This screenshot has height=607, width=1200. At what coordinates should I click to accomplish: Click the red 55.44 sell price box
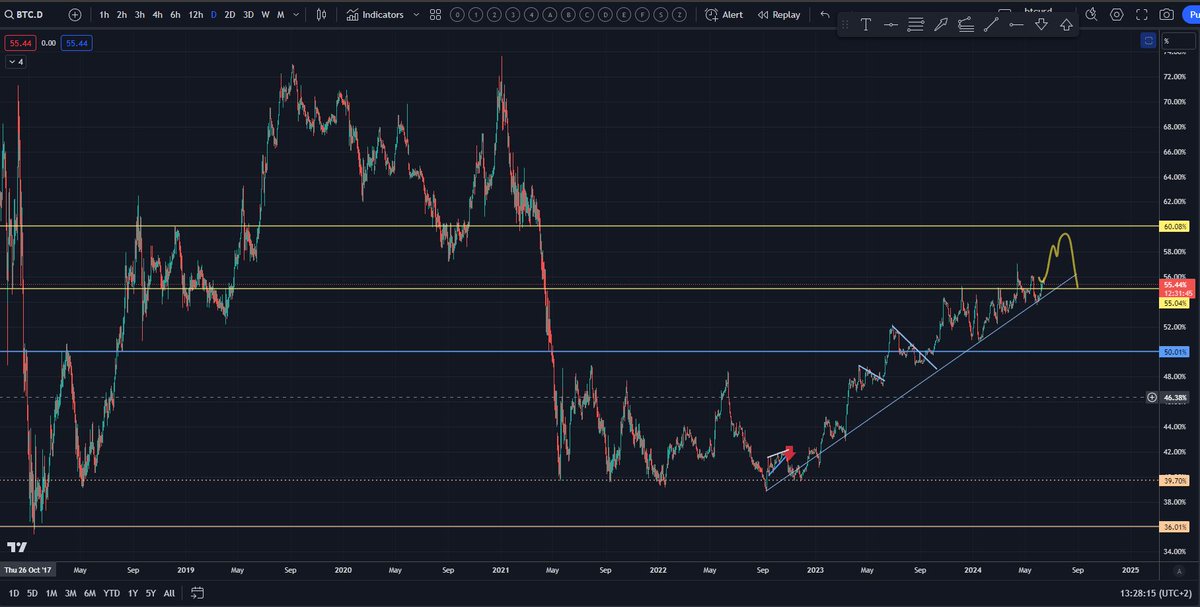pyautogui.click(x=18, y=43)
